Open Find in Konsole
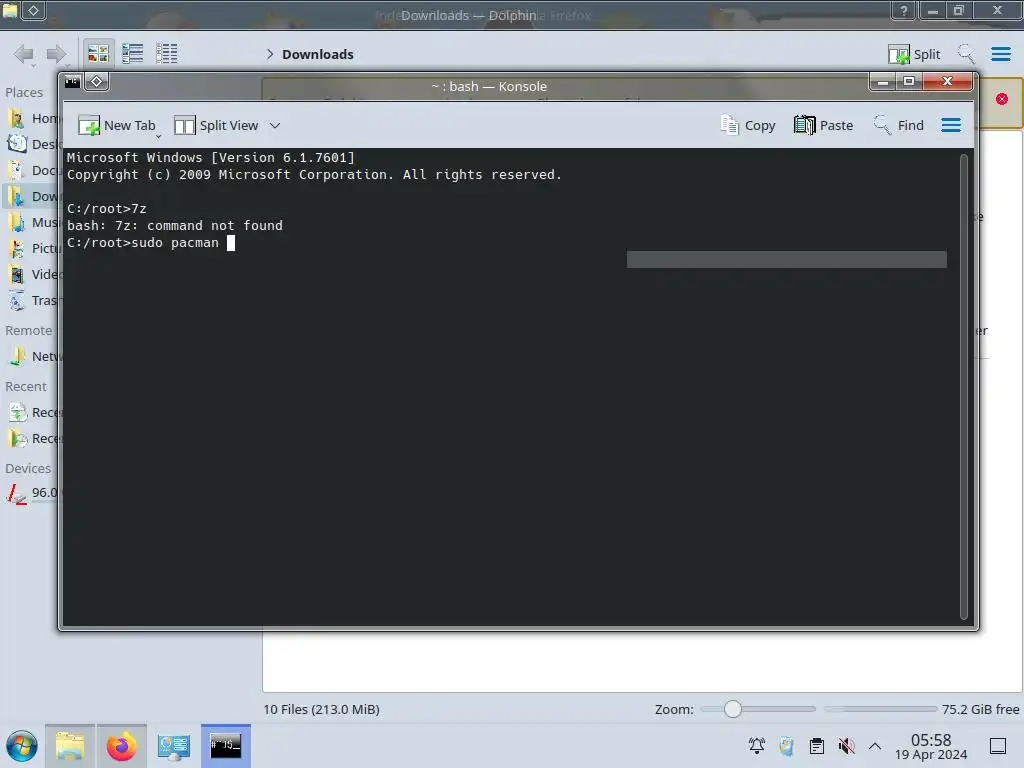Screen dimensions: 1024x768 click(899, 125)
